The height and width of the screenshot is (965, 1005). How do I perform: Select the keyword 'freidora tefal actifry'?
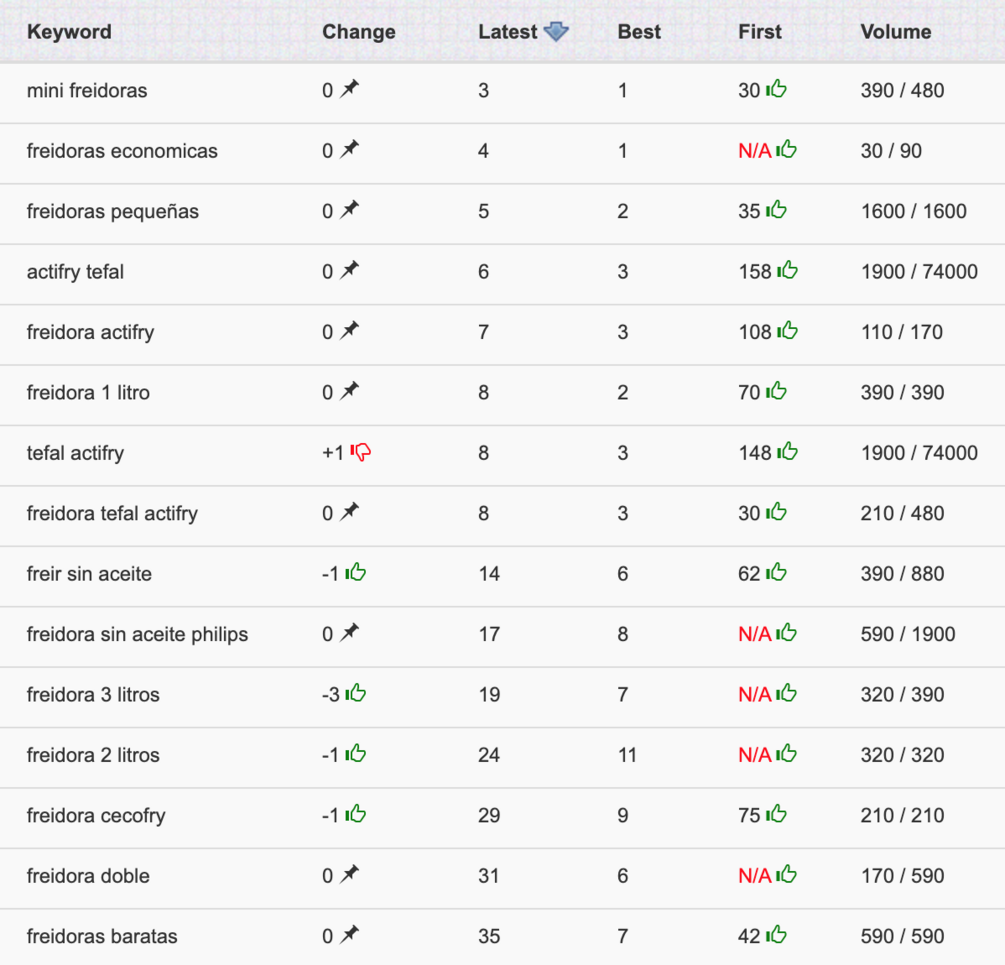[x=112, y=513]
